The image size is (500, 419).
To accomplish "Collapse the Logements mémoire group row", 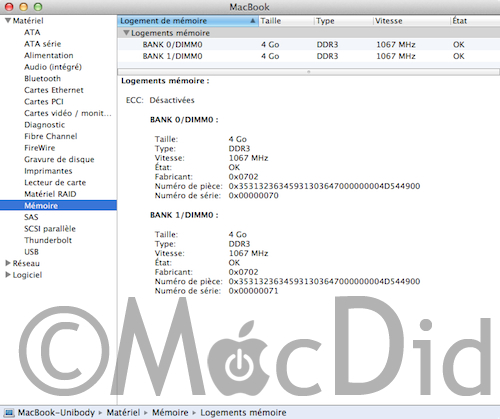I will (126, 33).
